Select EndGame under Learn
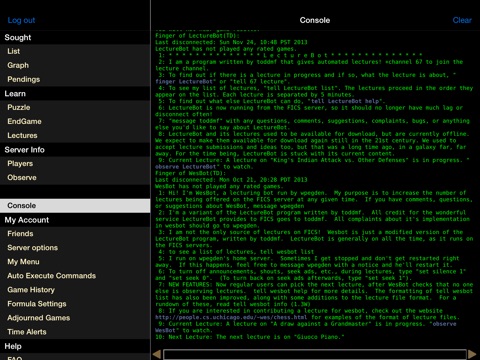 coord(75,121)
